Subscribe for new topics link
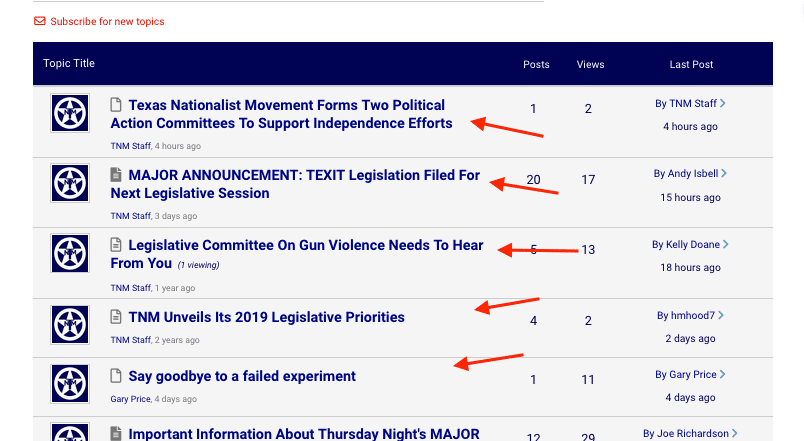This screenshot has height=441, width=804. (x=107, y=22)
